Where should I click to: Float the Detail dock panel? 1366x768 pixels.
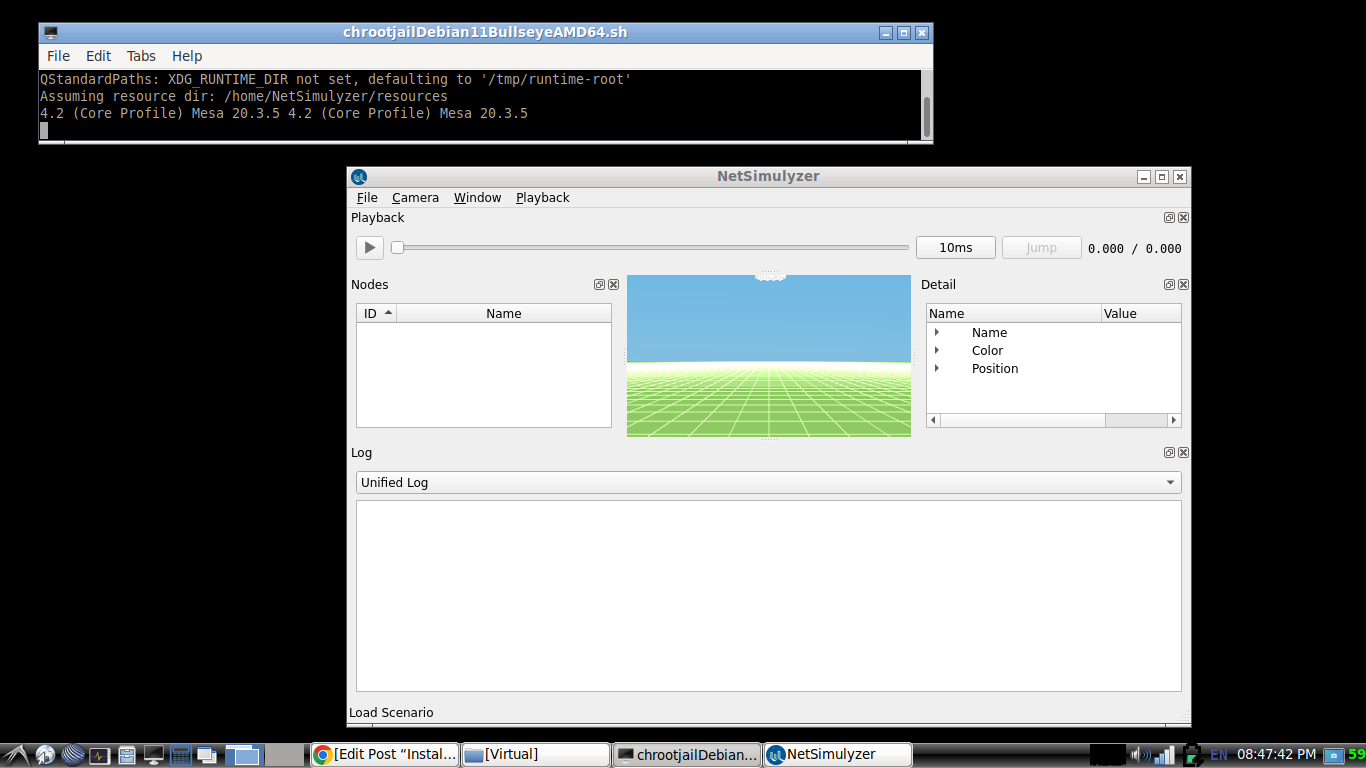click(1169, 284)
